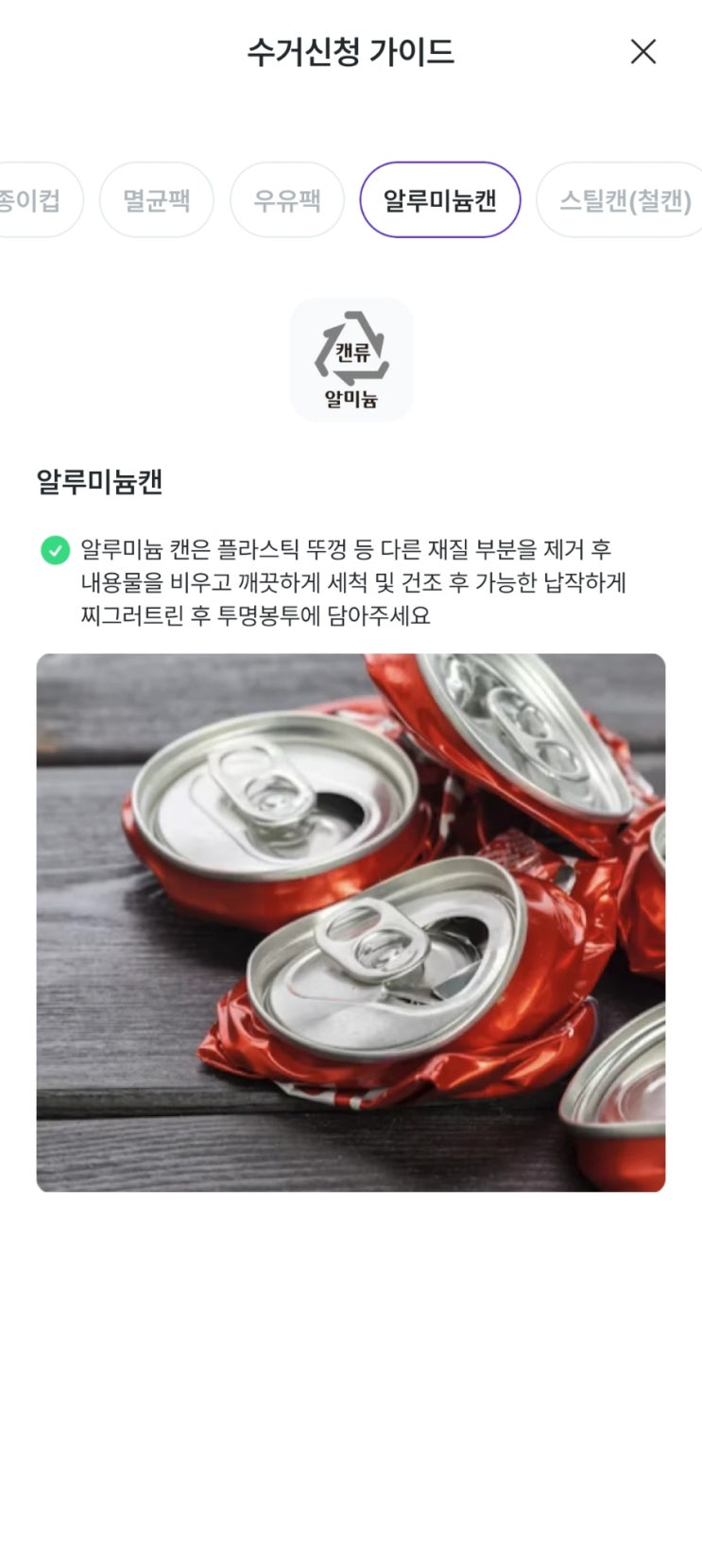The width and height of the screenshot is (702, 1568).
Task: Tap the 수거신청 가이드 page title
Action: [351, 51]
